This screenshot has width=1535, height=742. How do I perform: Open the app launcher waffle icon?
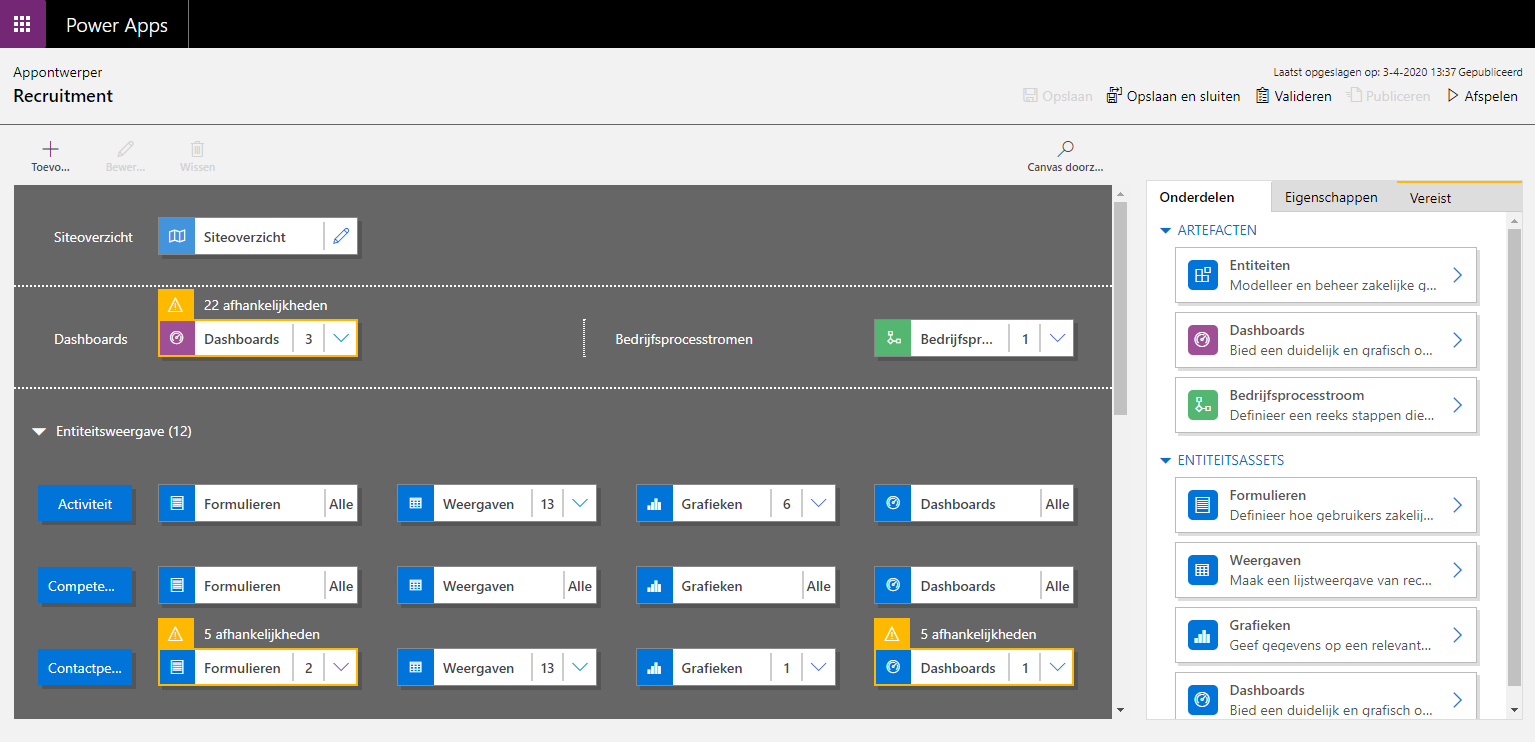click(22, 24)
